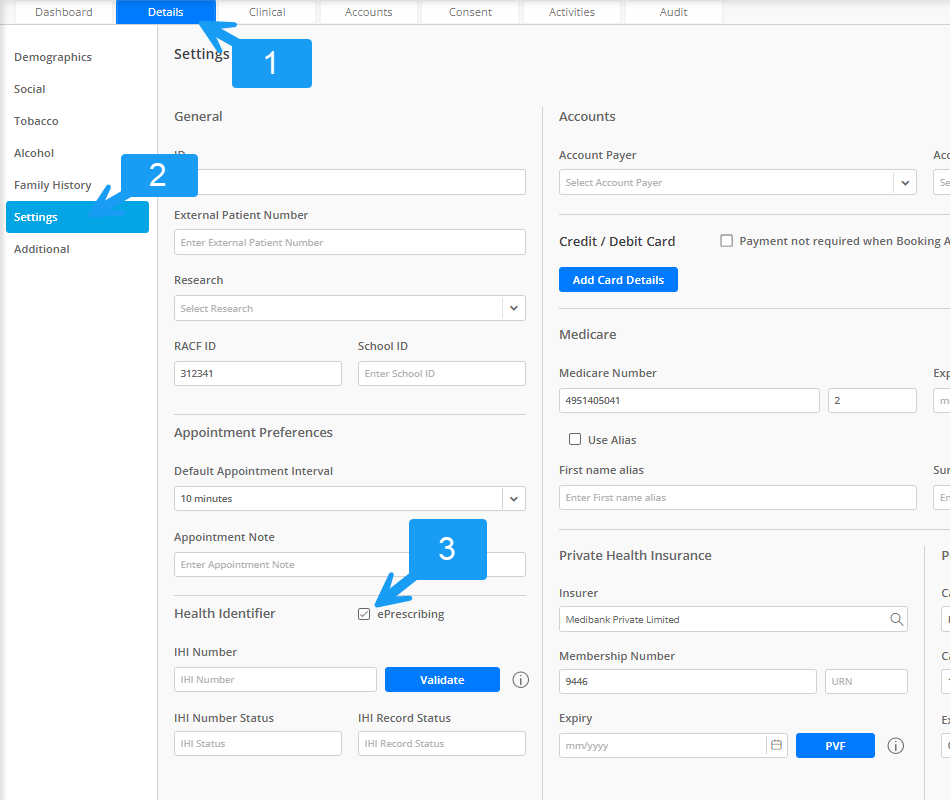Open the Audit tab
Screen dimensions: 950x800
point(673,12)
